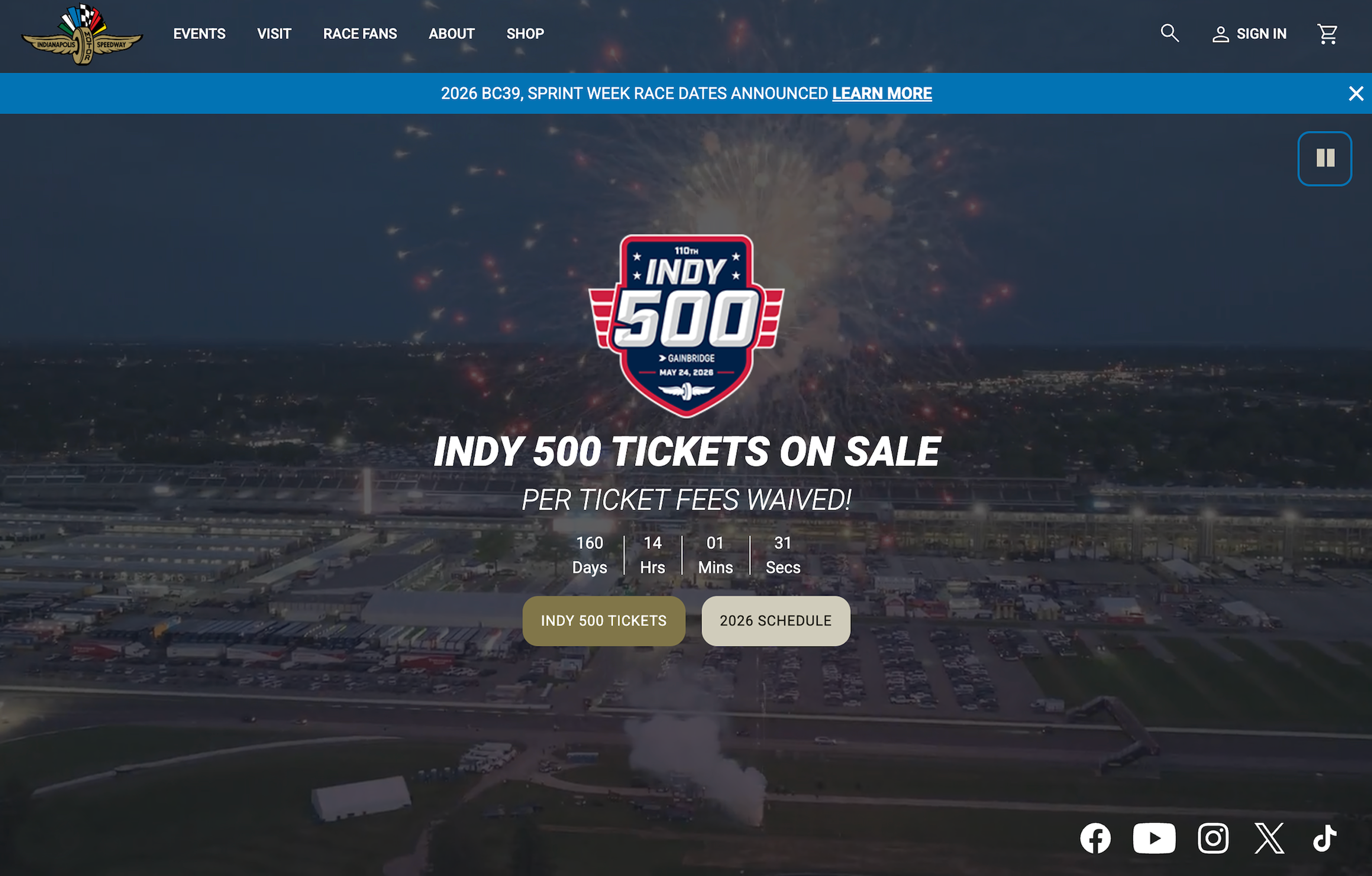Click the Indianapolis Motor Speedway wing logo

pos(82,35)
